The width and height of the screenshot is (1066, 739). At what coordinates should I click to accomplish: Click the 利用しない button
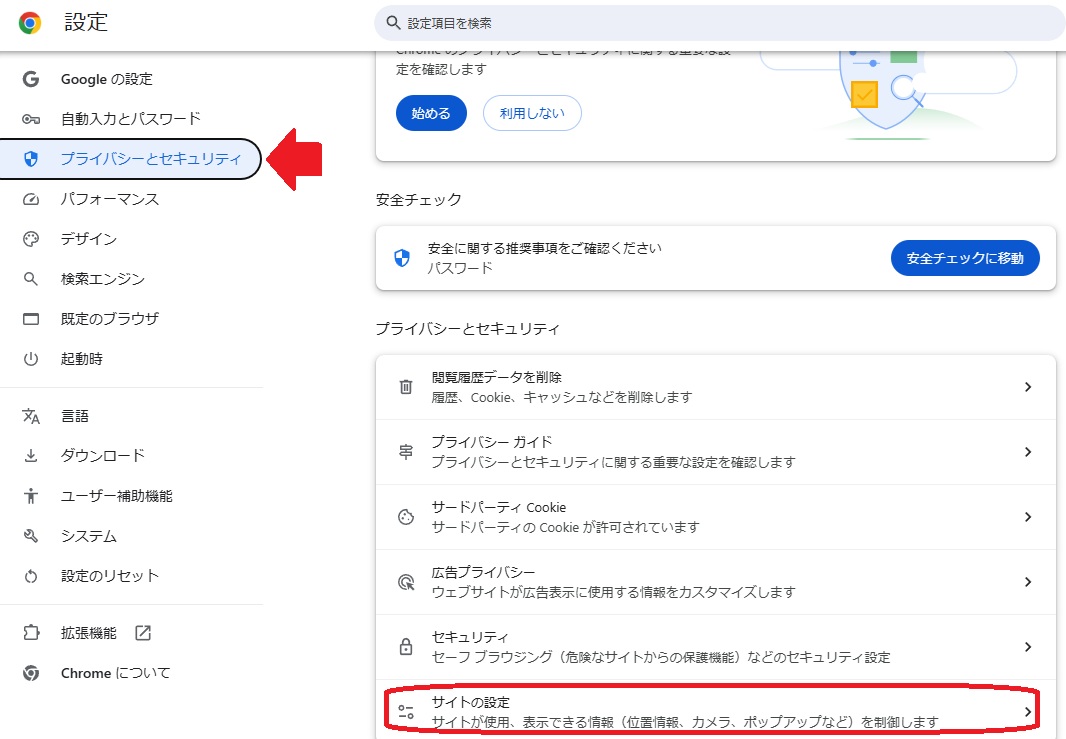pyautogui.click(x=532, y=113)
